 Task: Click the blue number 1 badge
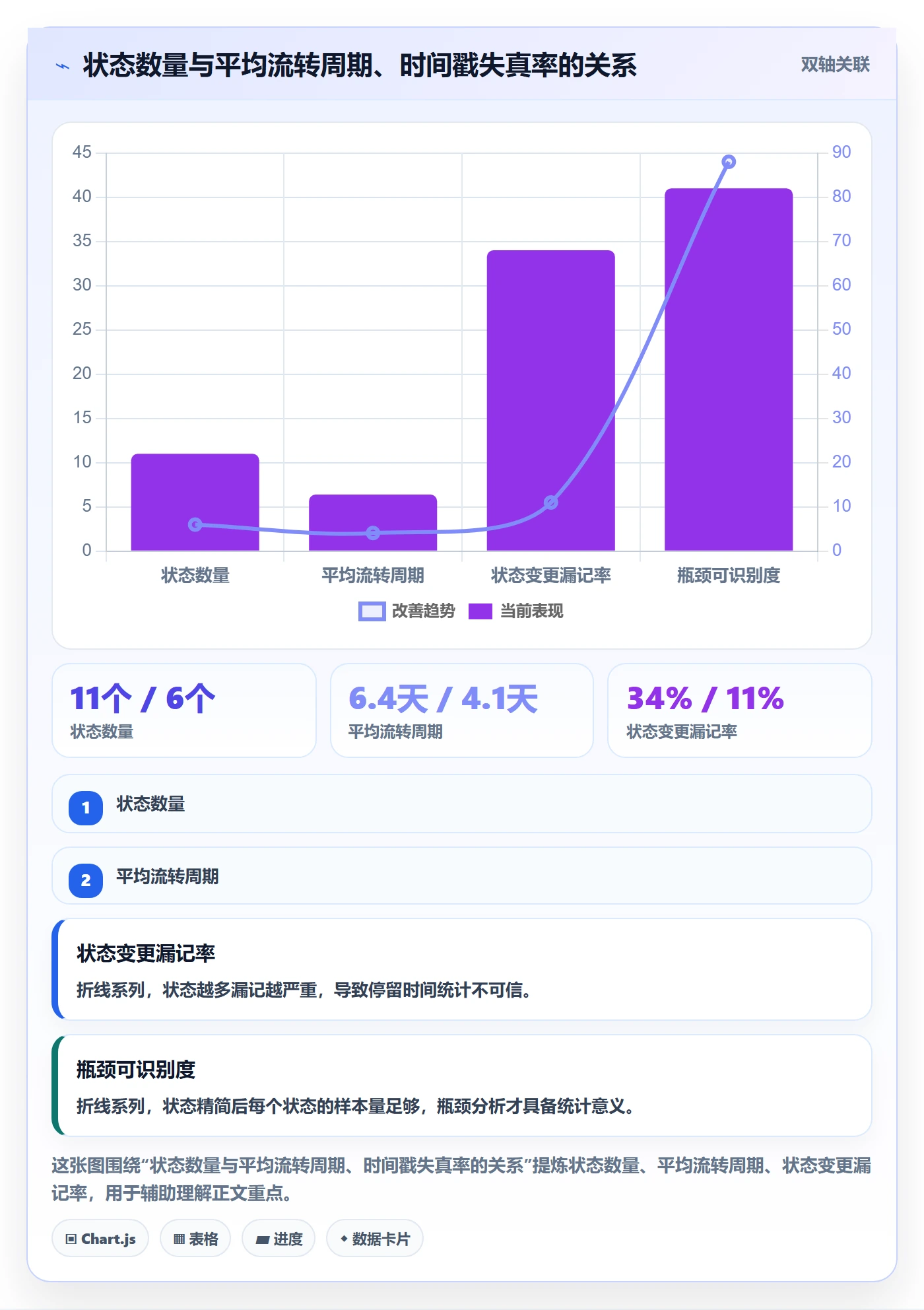[x=86, y=808]
